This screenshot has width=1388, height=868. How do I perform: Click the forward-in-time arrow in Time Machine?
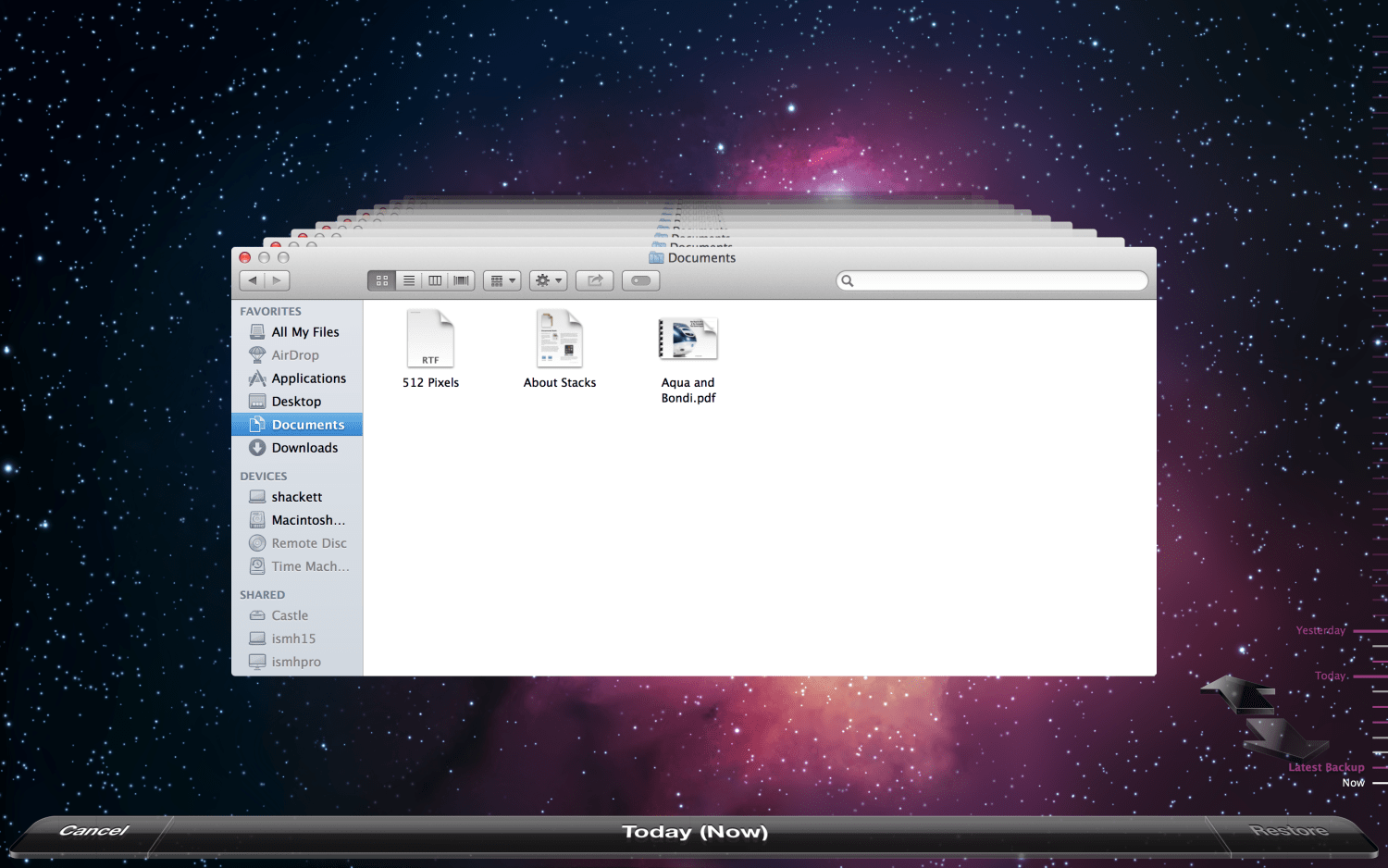(x=1286, y=738)
